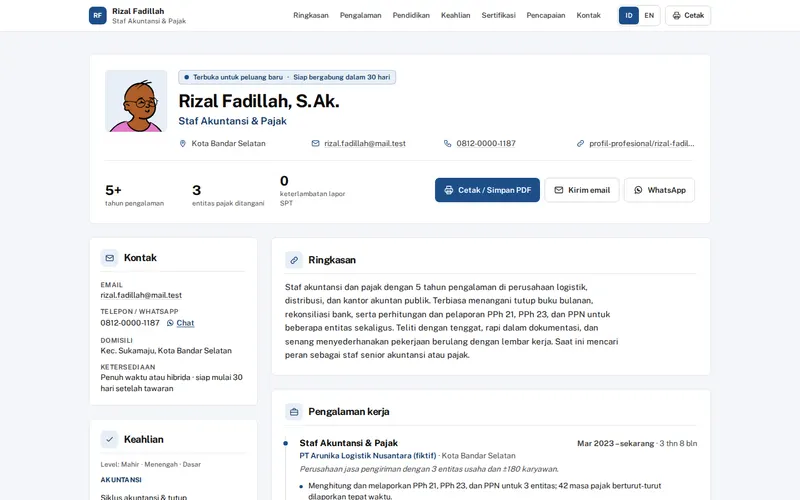800x500 pixels.
Task: Click Cetak / Simpan PDF button
Action: pyautogui.click(x=487, y=190)
